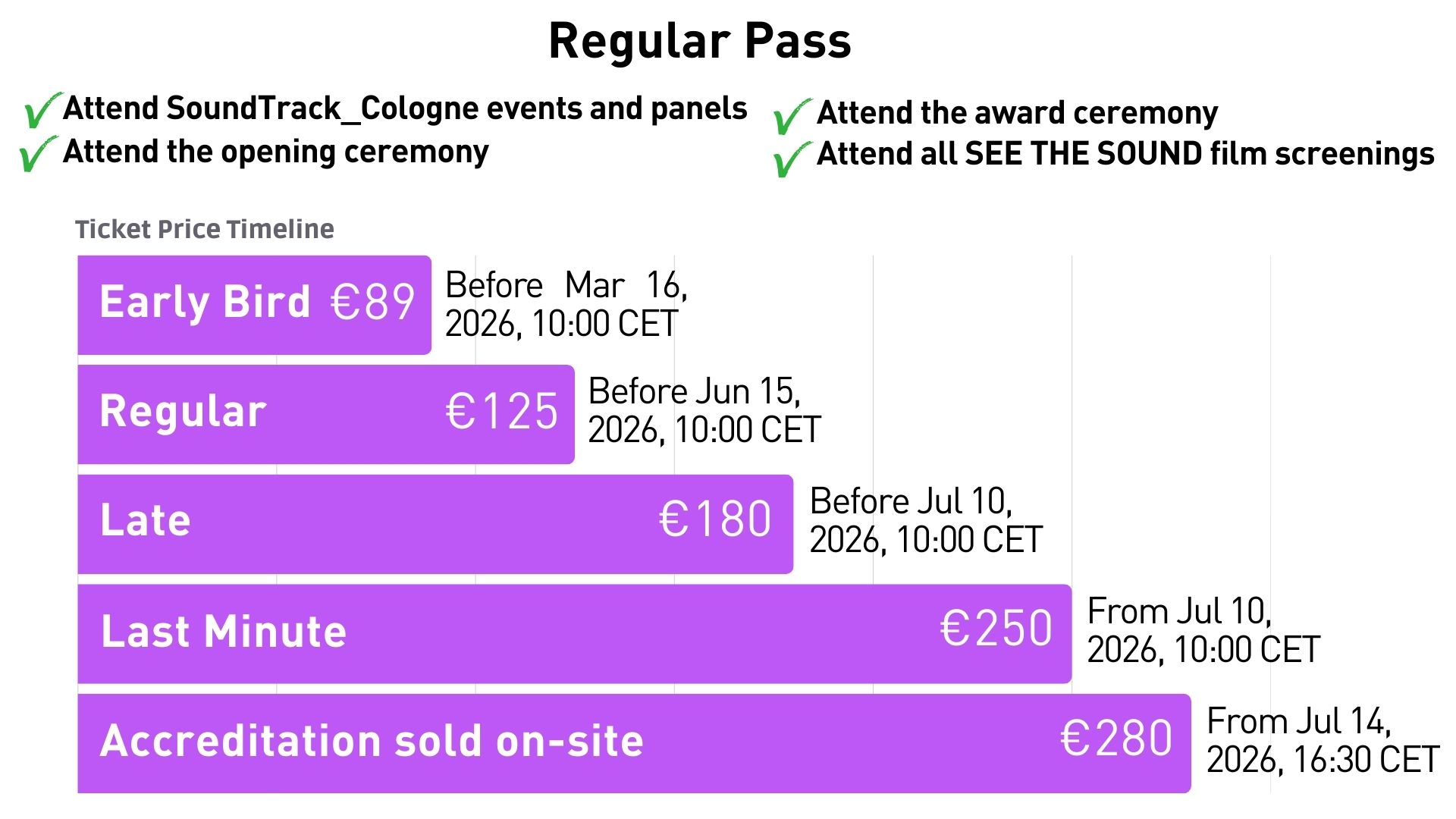Click the €180 price
Viewport: 1456px width, 819px height.
(714, 520)
